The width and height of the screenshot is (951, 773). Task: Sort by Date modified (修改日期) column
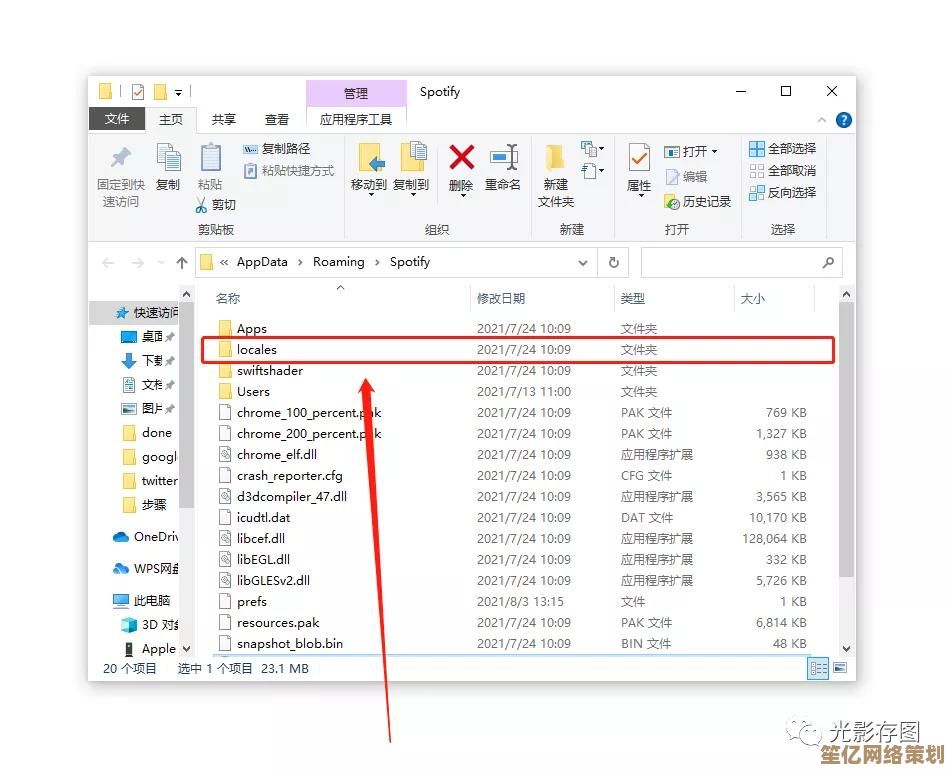tap(500, 298)
